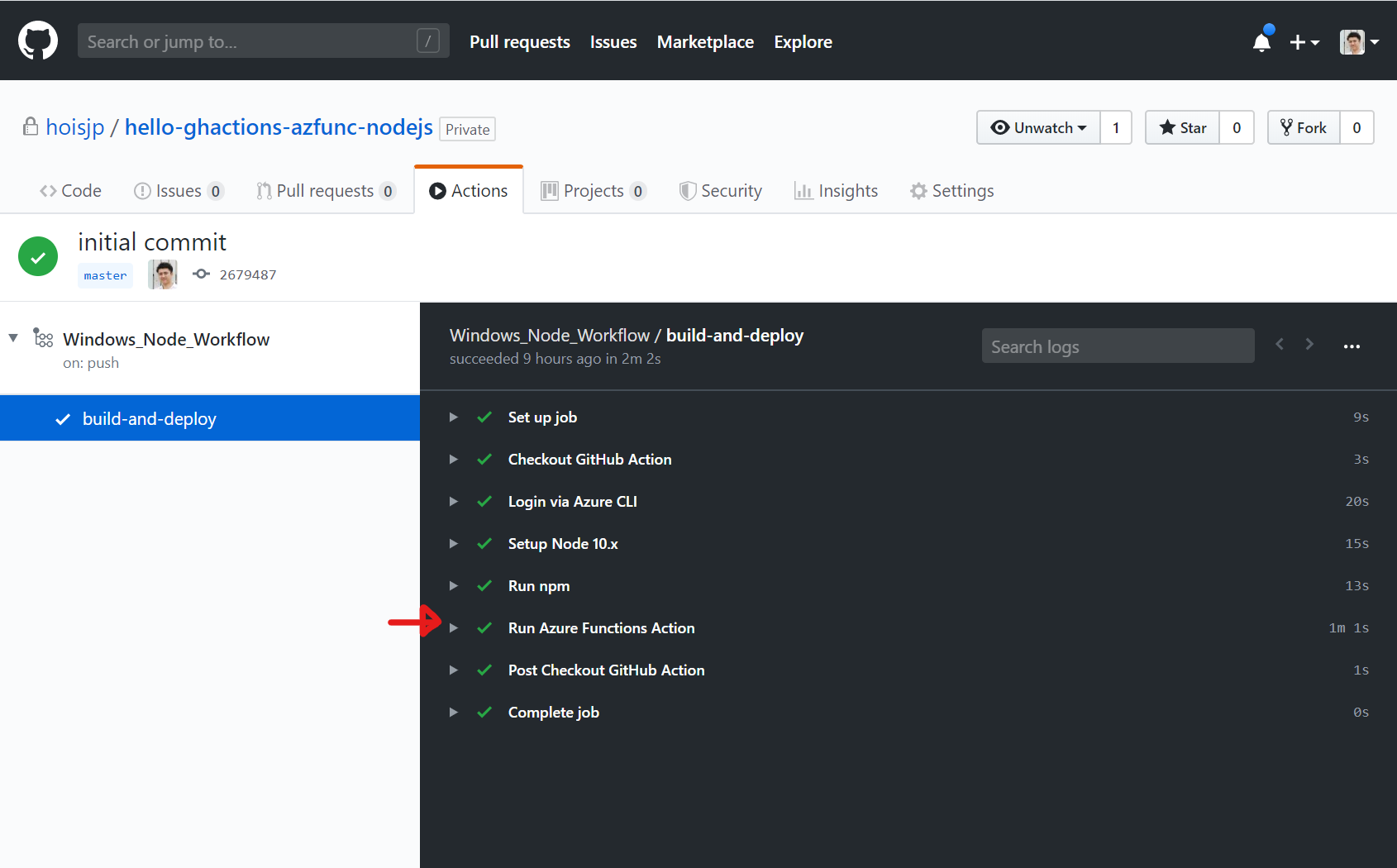Expand the Setup Node 10.x step
The height and width of the screenshot is (868, 1397).
point(453,544)
